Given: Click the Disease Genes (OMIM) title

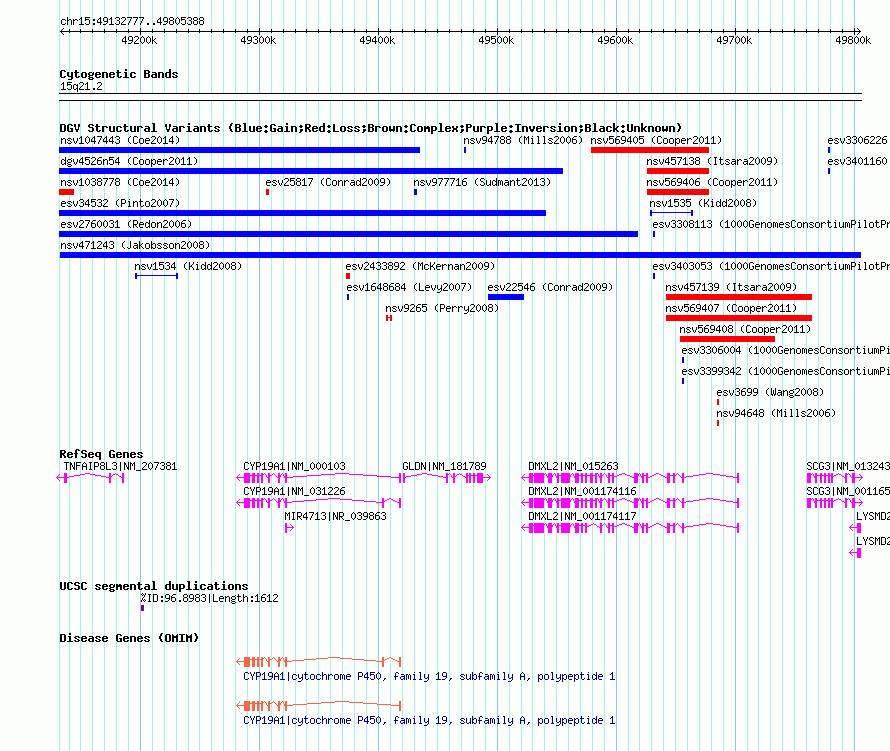Looking at the screenshot, I should click(x=129, y=637).
